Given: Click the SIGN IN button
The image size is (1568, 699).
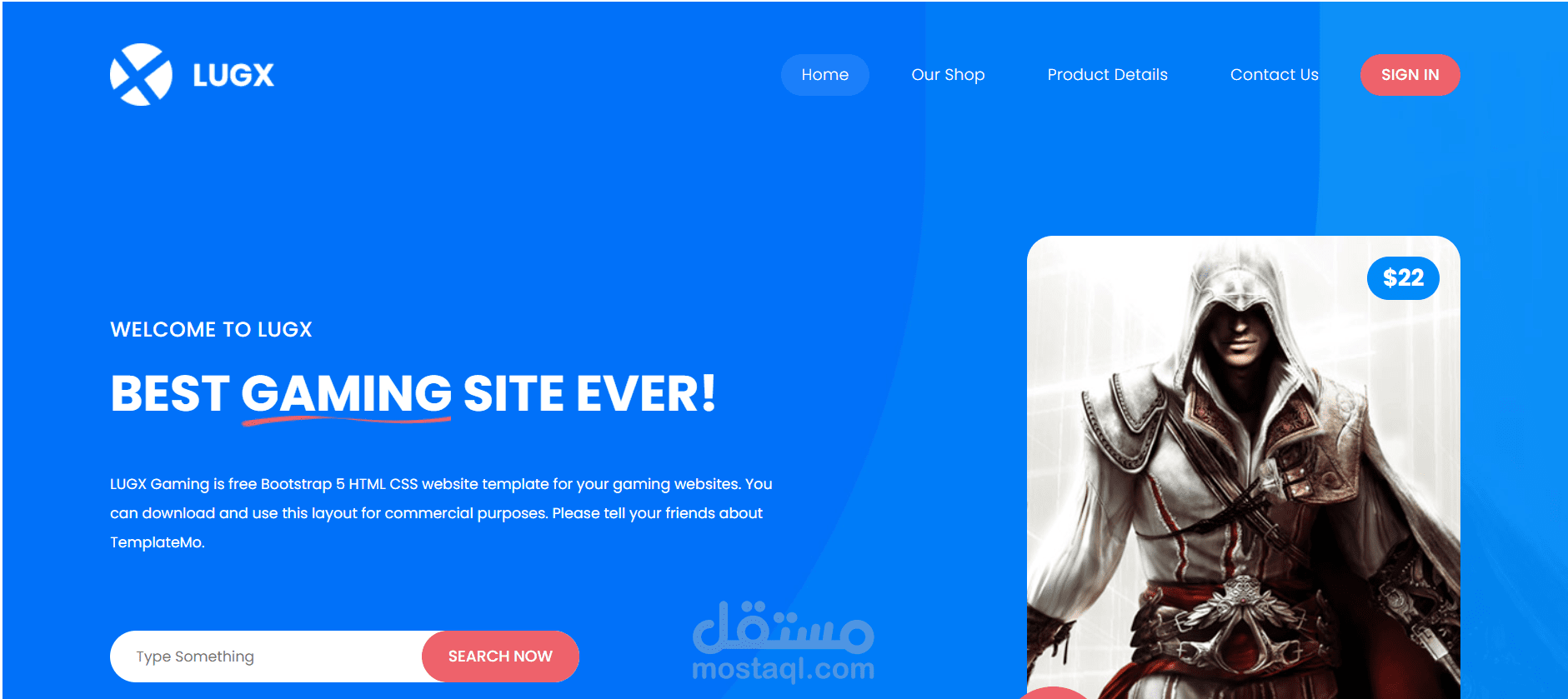Looking at the screenshot, I should pos(1410,75).
